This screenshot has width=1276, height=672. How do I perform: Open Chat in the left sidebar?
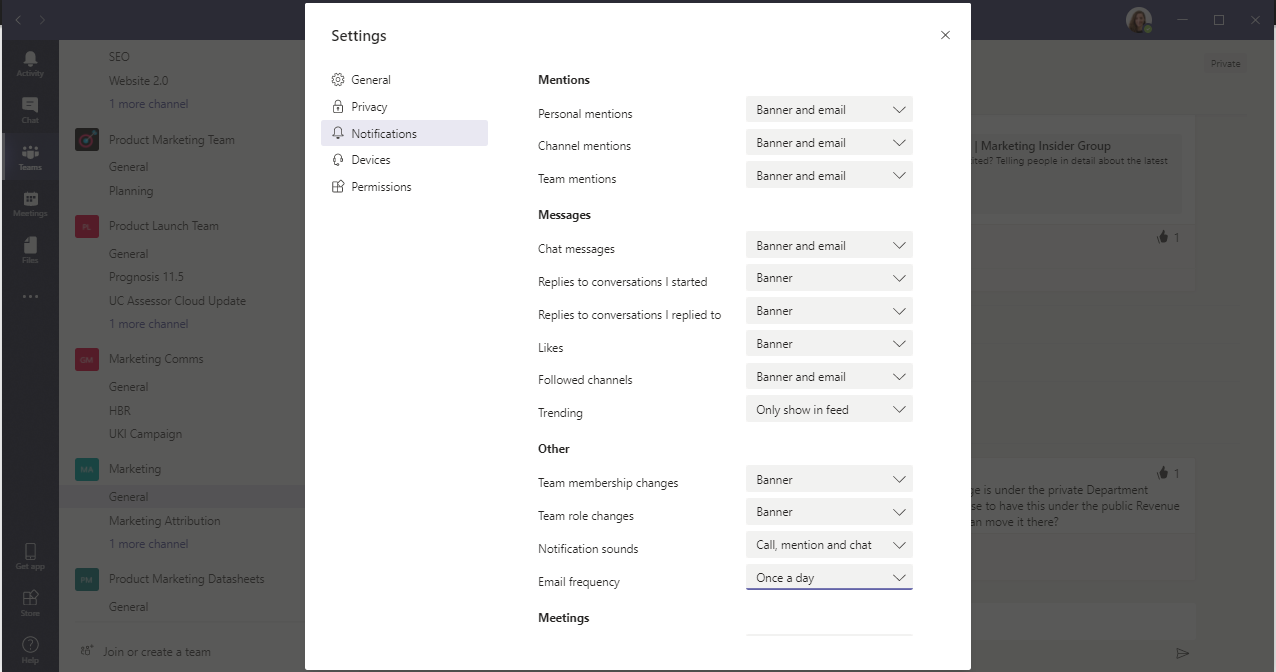click(x=30, y=109)
